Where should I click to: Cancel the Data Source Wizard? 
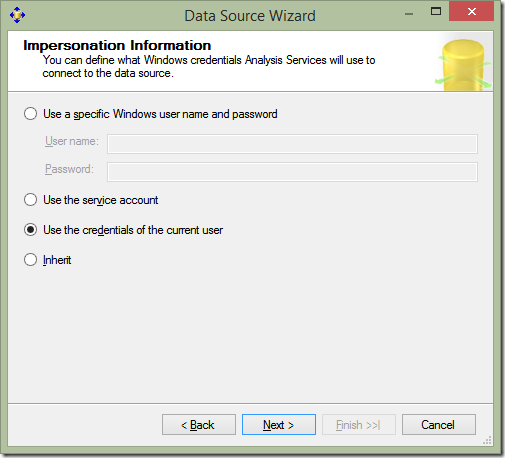439,425
